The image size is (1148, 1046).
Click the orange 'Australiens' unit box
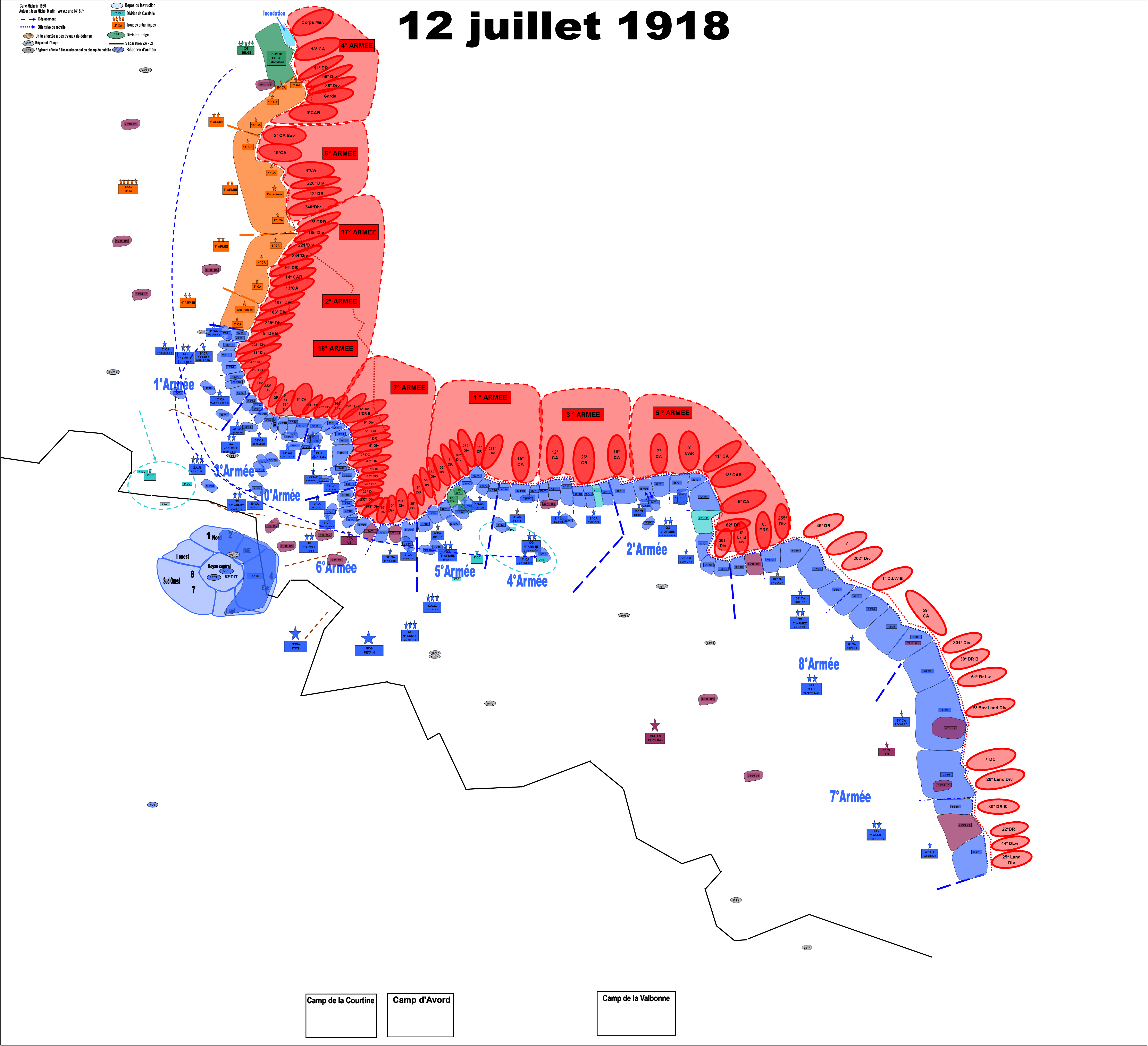coord(245,310)
